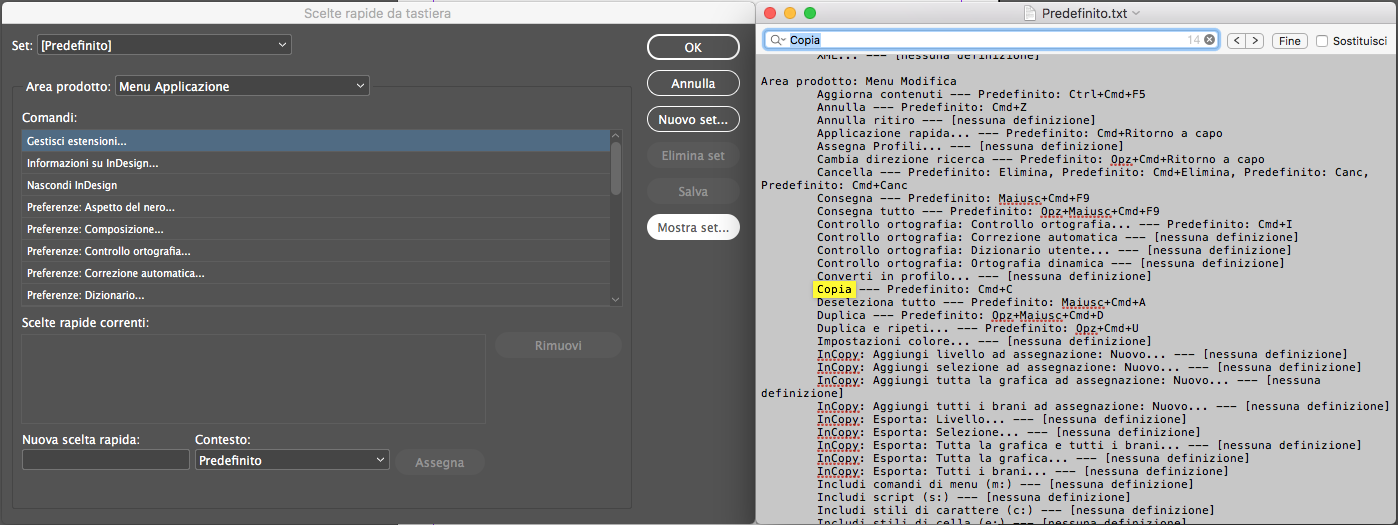
Task: Click the 'Consegna tutto' line in text
Action: click(x=988, y=211)
